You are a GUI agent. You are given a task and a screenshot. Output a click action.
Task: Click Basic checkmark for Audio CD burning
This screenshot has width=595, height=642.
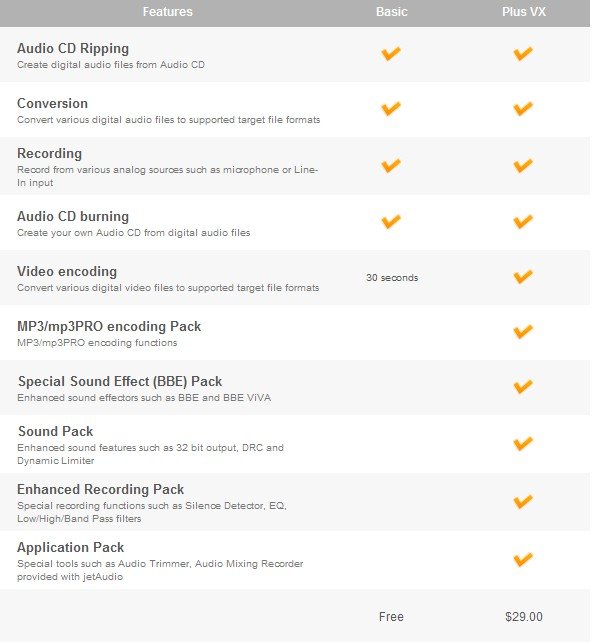[x=391, y=222]
